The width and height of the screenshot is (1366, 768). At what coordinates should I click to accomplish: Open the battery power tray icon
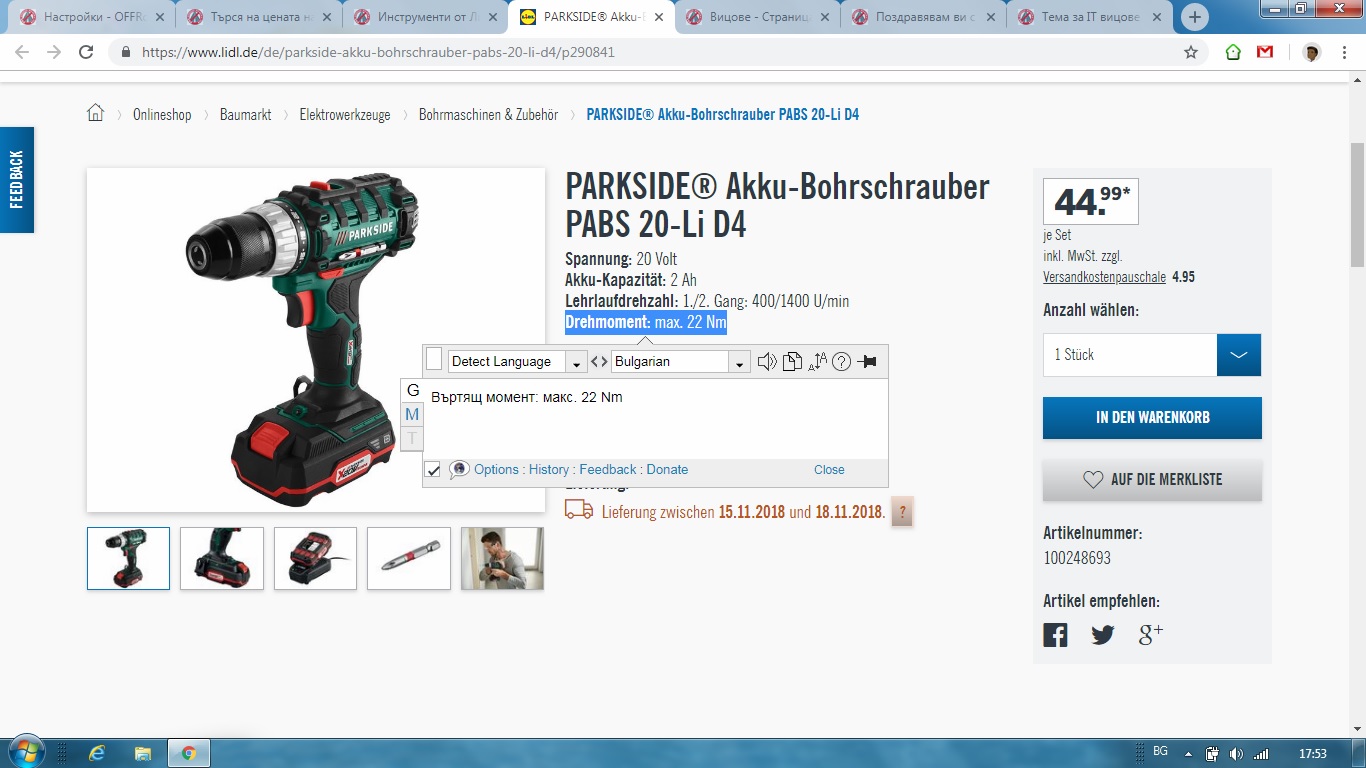pyautogui.click(x=1213, y=754)
